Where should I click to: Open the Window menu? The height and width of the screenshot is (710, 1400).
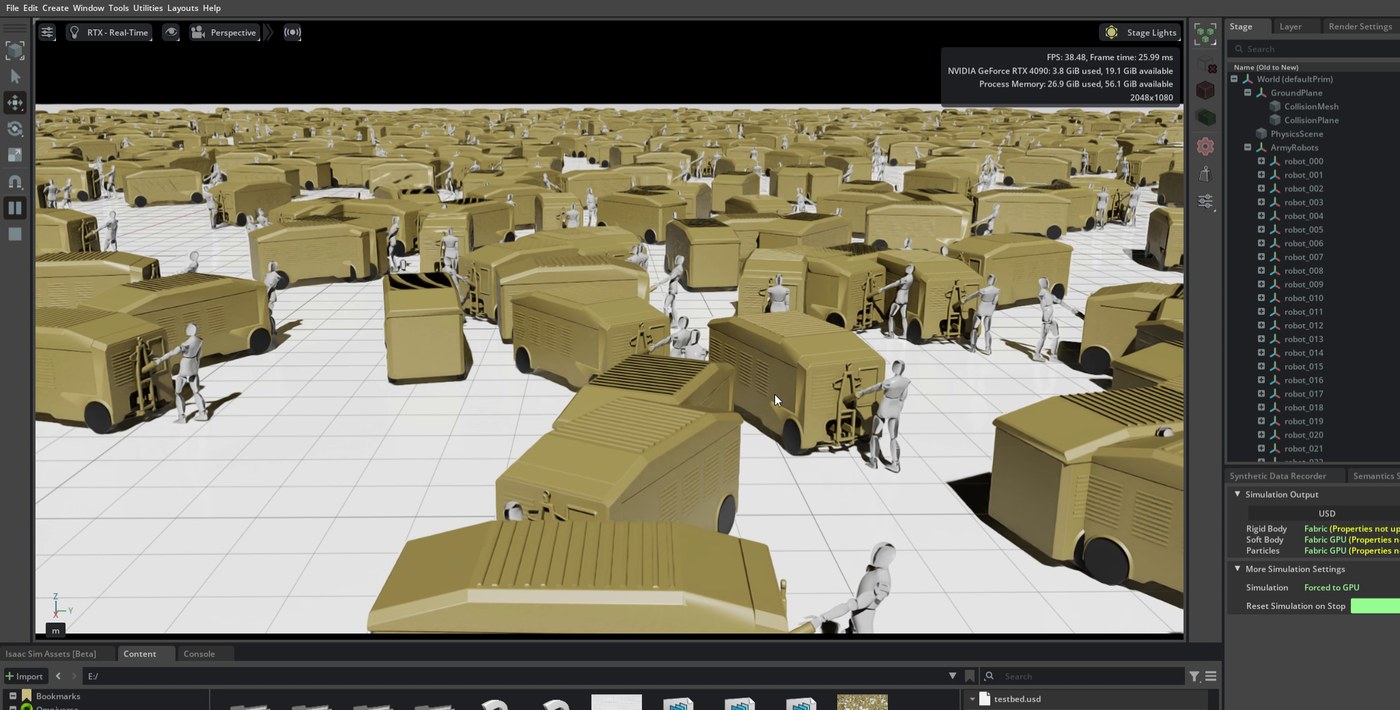click(88, 8)
